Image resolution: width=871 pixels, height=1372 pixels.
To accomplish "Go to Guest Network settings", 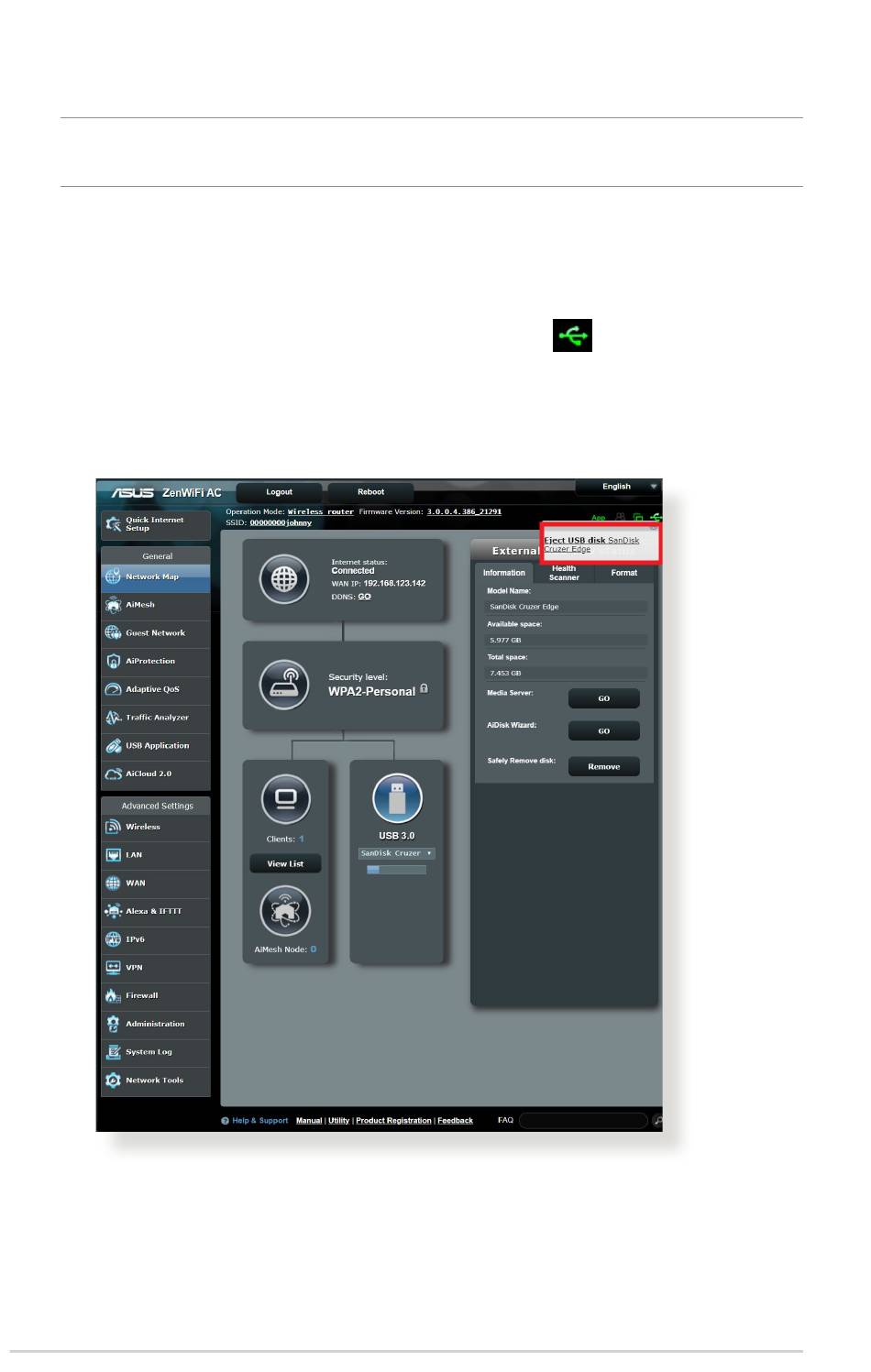I will tap(156, 633).
